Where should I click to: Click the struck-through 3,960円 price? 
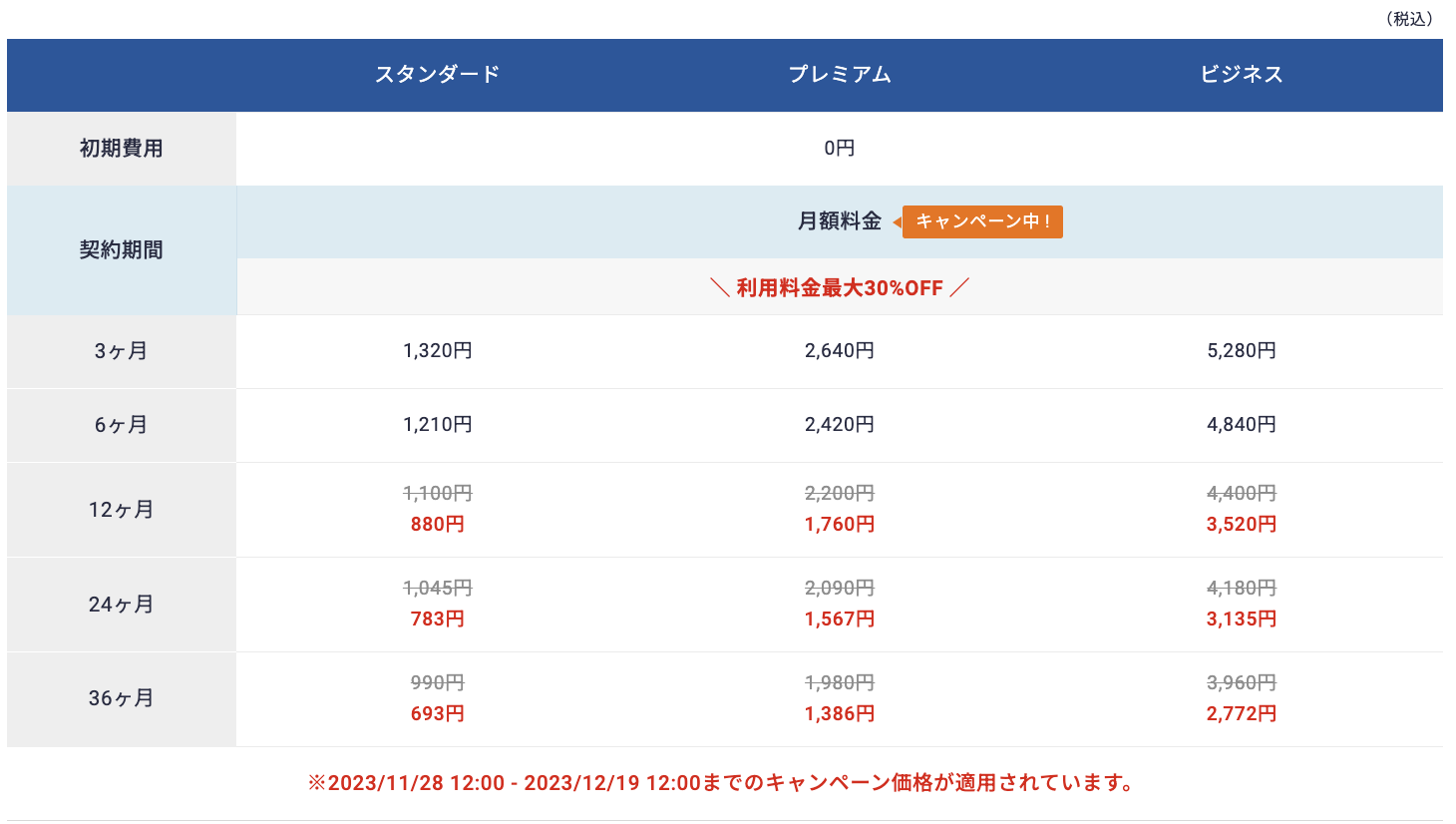pyautogui.click(x=1242, y=683)
